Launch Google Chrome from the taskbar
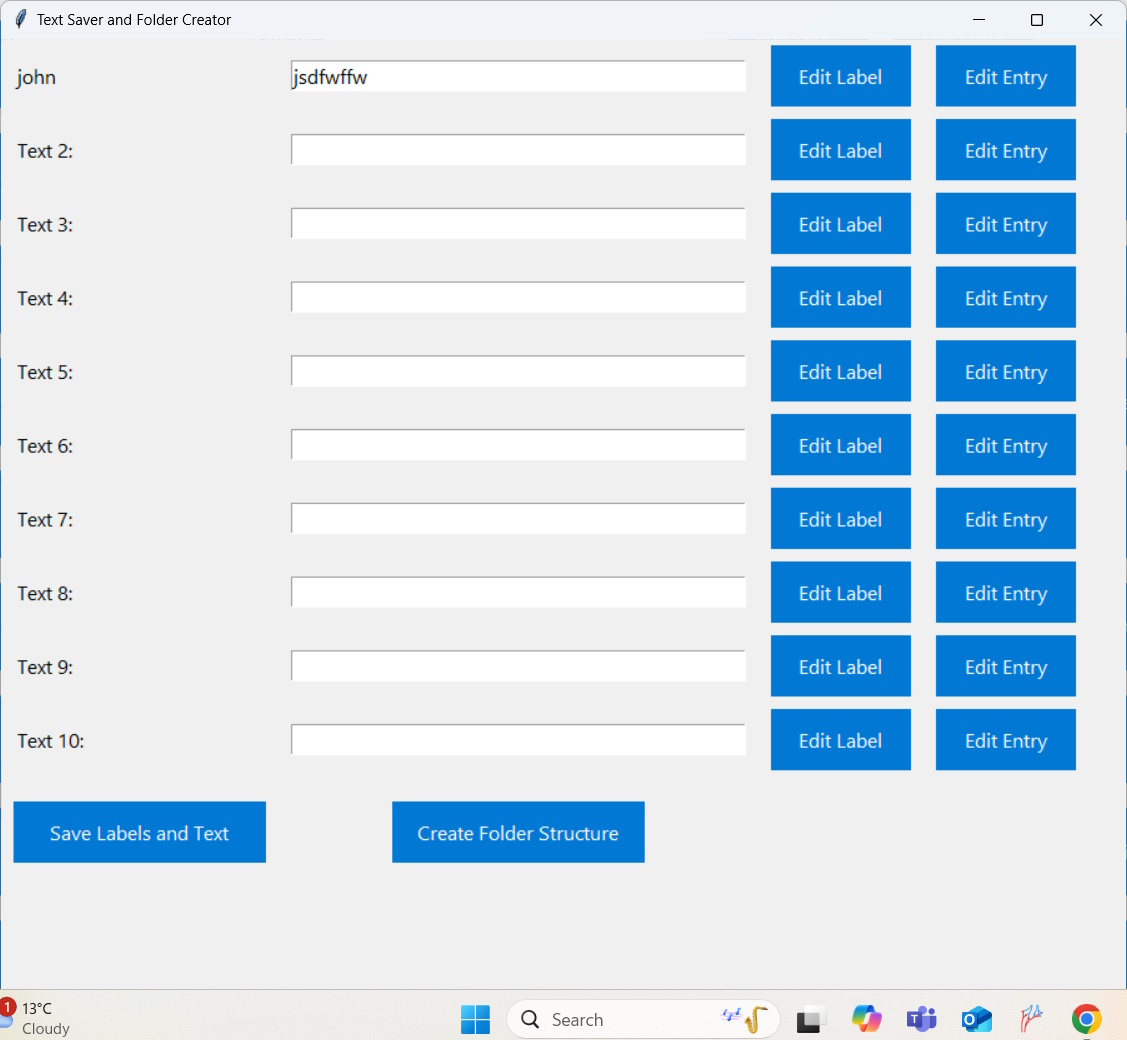 click(x=1086, y=1019)
